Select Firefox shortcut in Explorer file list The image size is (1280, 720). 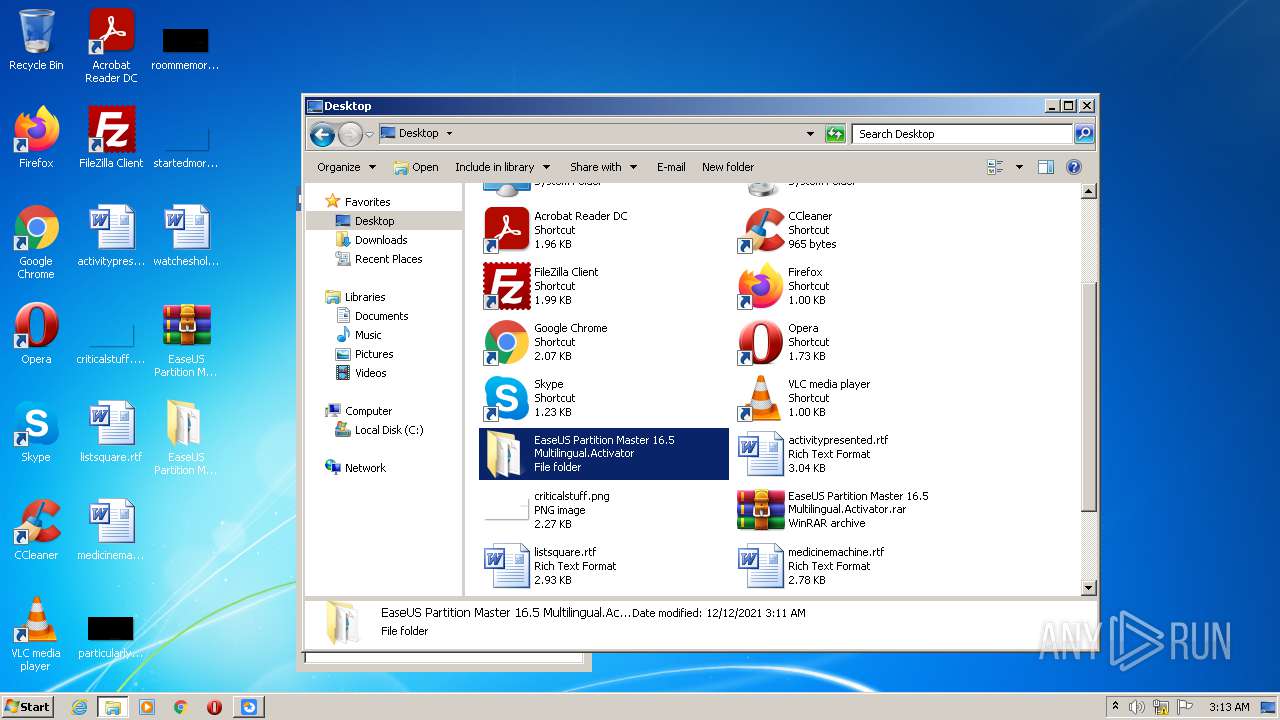857,286
